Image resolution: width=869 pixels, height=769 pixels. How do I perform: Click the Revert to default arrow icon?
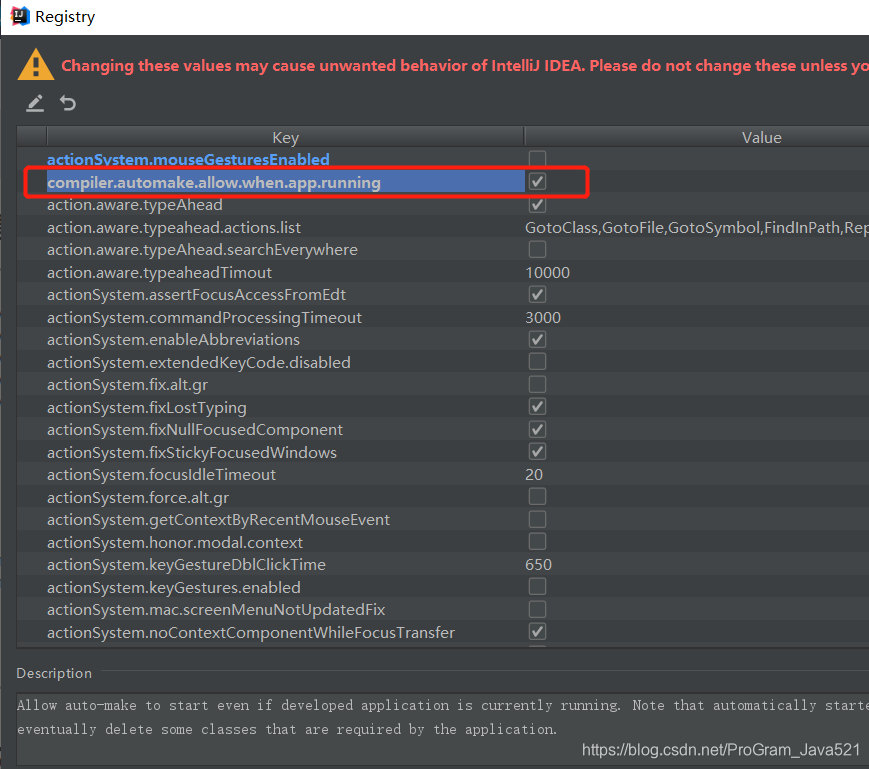tap(68, 103)
